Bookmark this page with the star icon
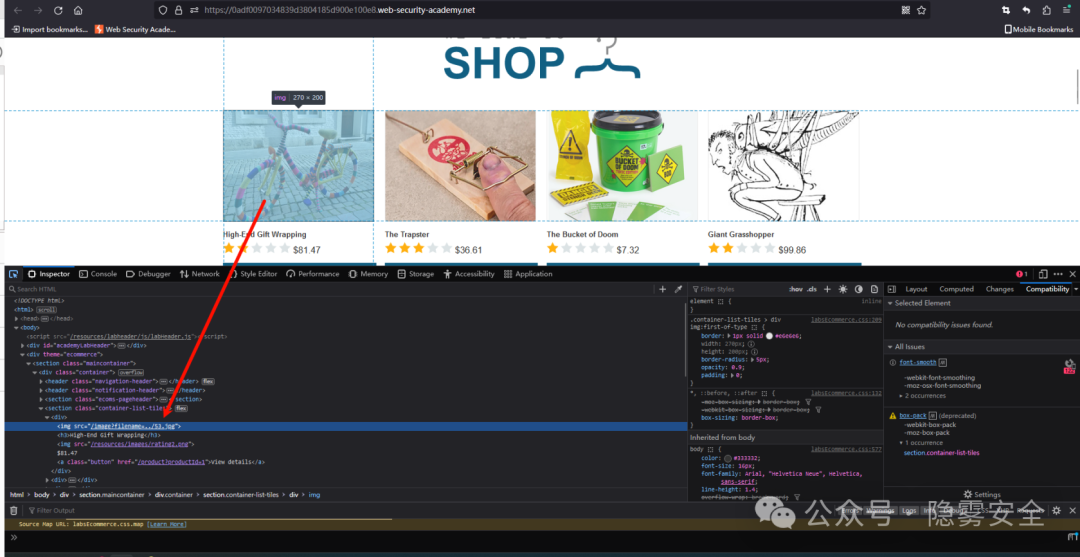Viewport: 1080px width, 557px height. coord(922,10)
